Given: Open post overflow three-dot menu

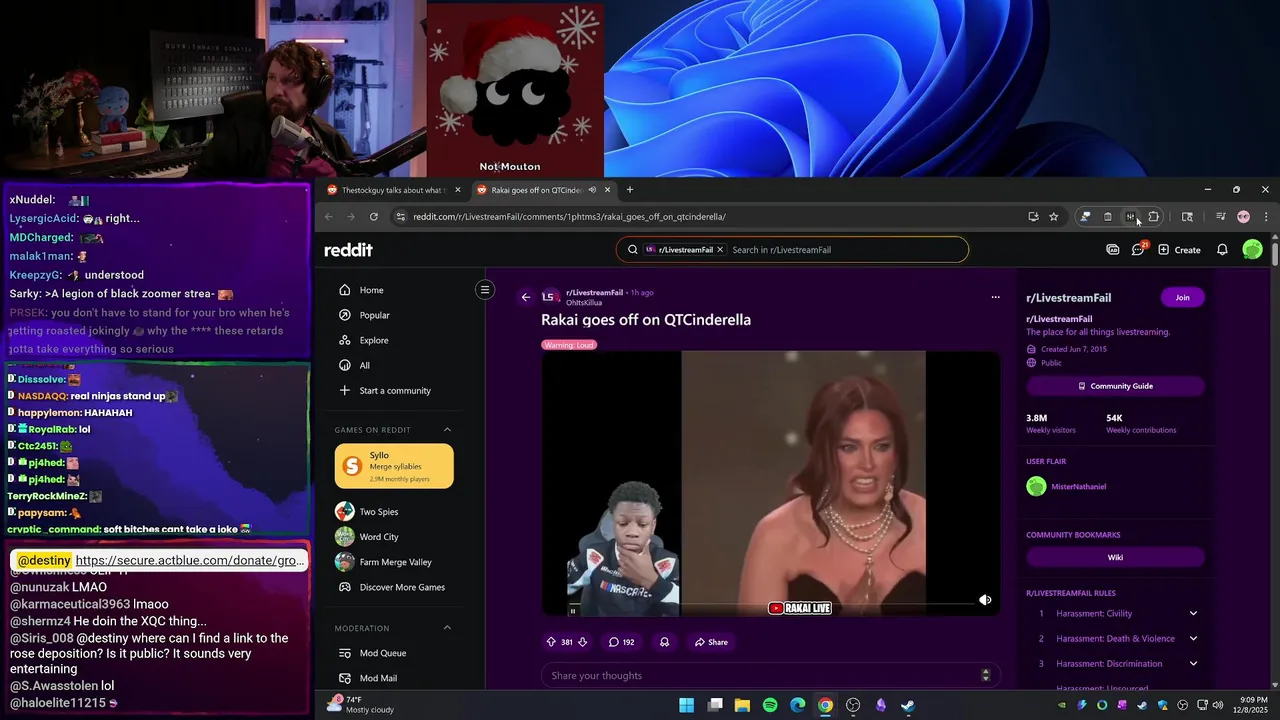Looking at the screenshot, I should click(x=995, y=297).
